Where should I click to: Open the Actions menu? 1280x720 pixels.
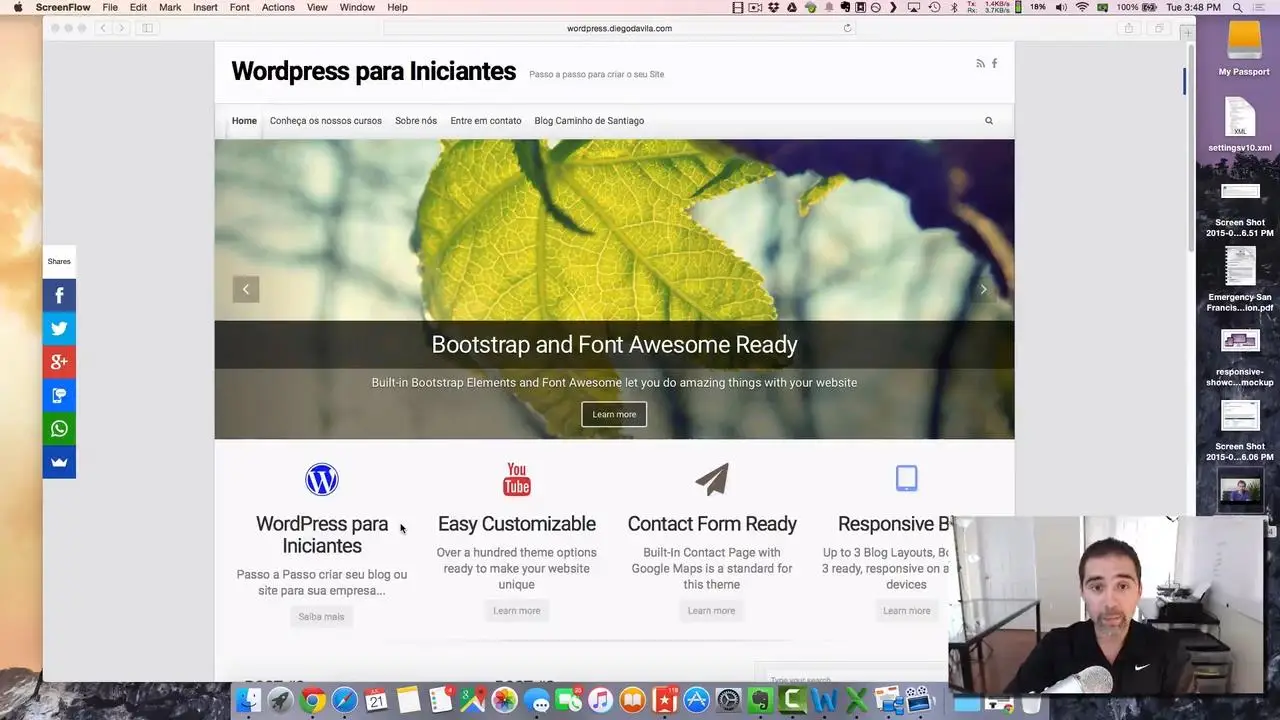[278, 7]
